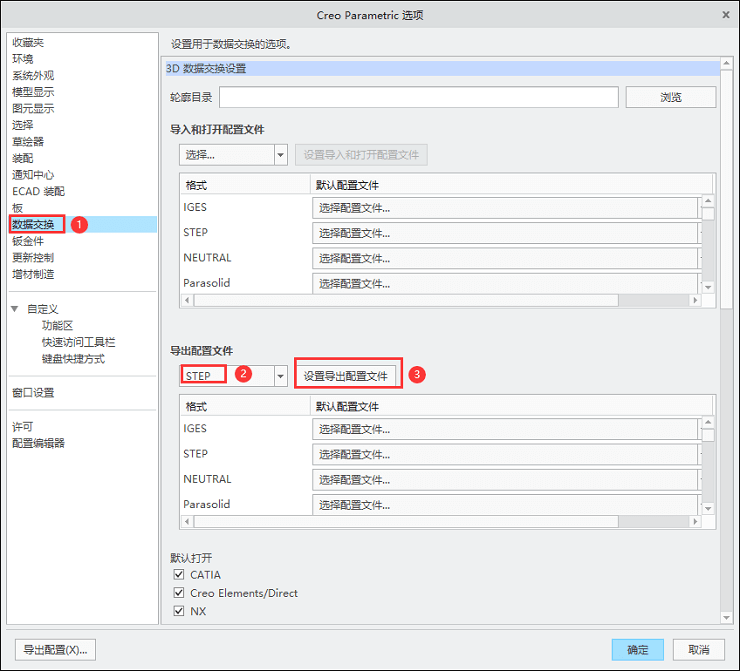Uncheck Creo Elements/Direct checkbox
Viewport: 740px width, 671px height.
179,592
